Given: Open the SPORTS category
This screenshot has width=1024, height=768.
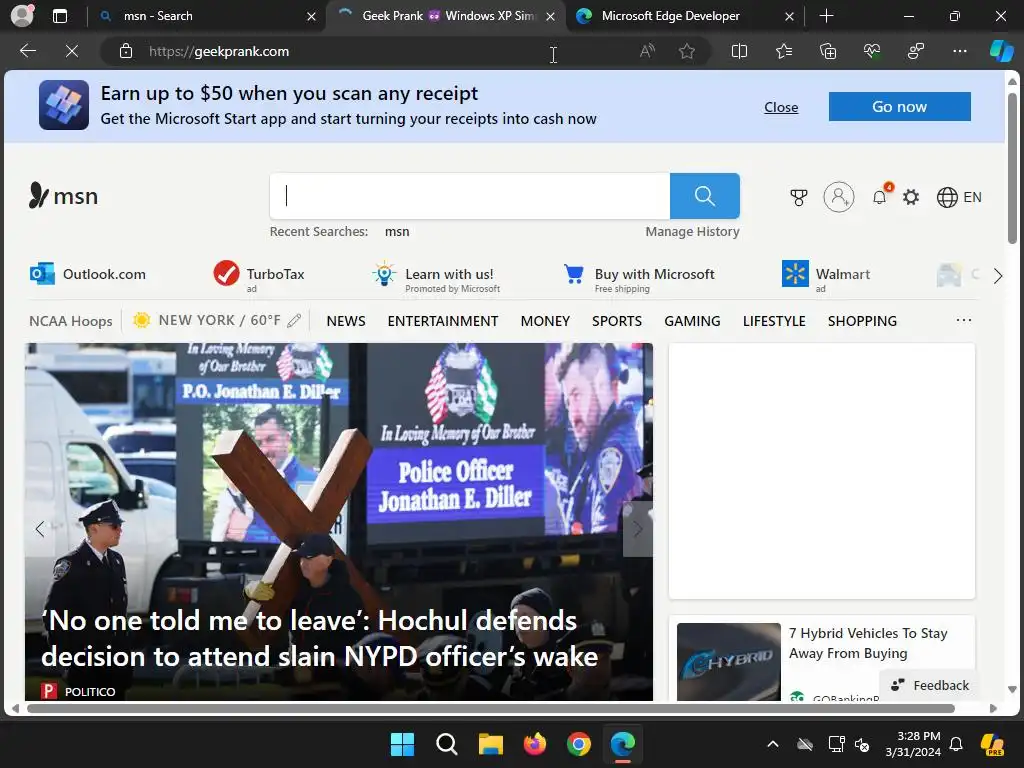Looking at the screenshot, I should pyautogui.click(x=617, y=321).
